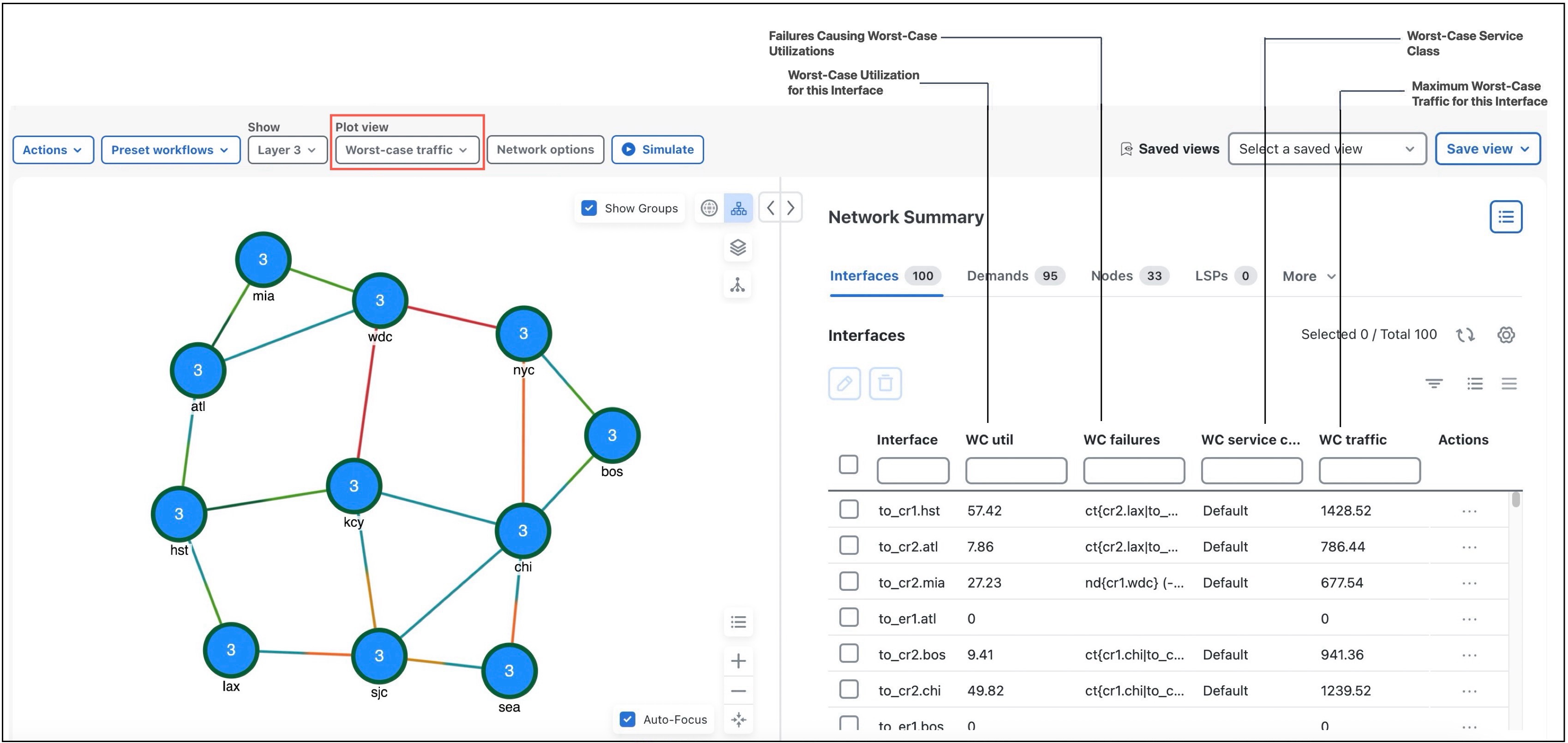The image size is (1568, 743).
Task: Refresh the Interfaces table
Action: tap(1466, 334)
